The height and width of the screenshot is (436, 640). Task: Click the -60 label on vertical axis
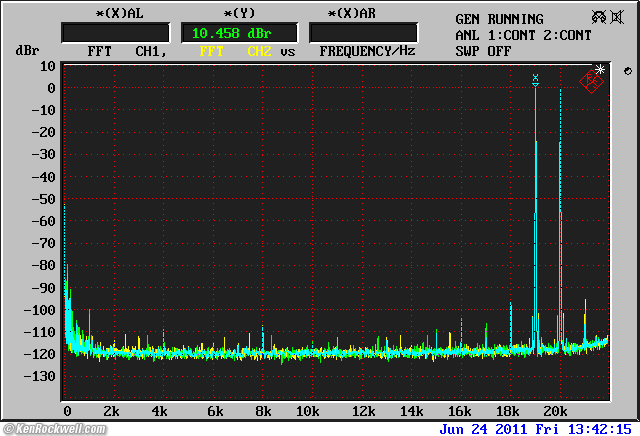click(x=44, y=221)
